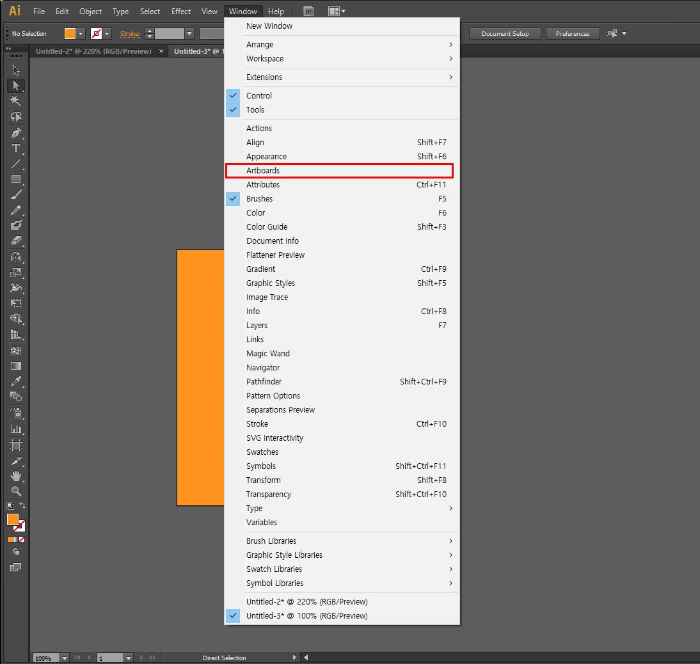
Task: Click the Stroke link in control bar
Action: click(x=130, y=33)
